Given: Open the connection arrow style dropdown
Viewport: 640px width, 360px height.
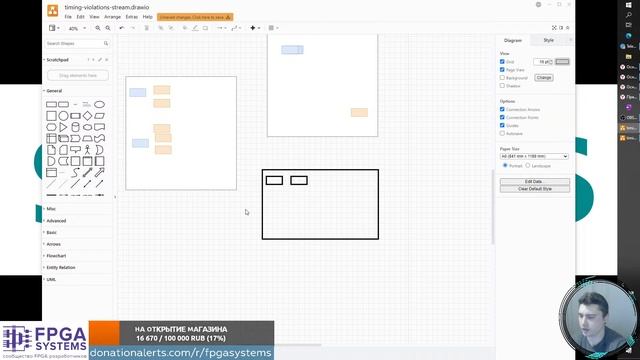Looking at the screenshot, I should (x=222, y=28).
